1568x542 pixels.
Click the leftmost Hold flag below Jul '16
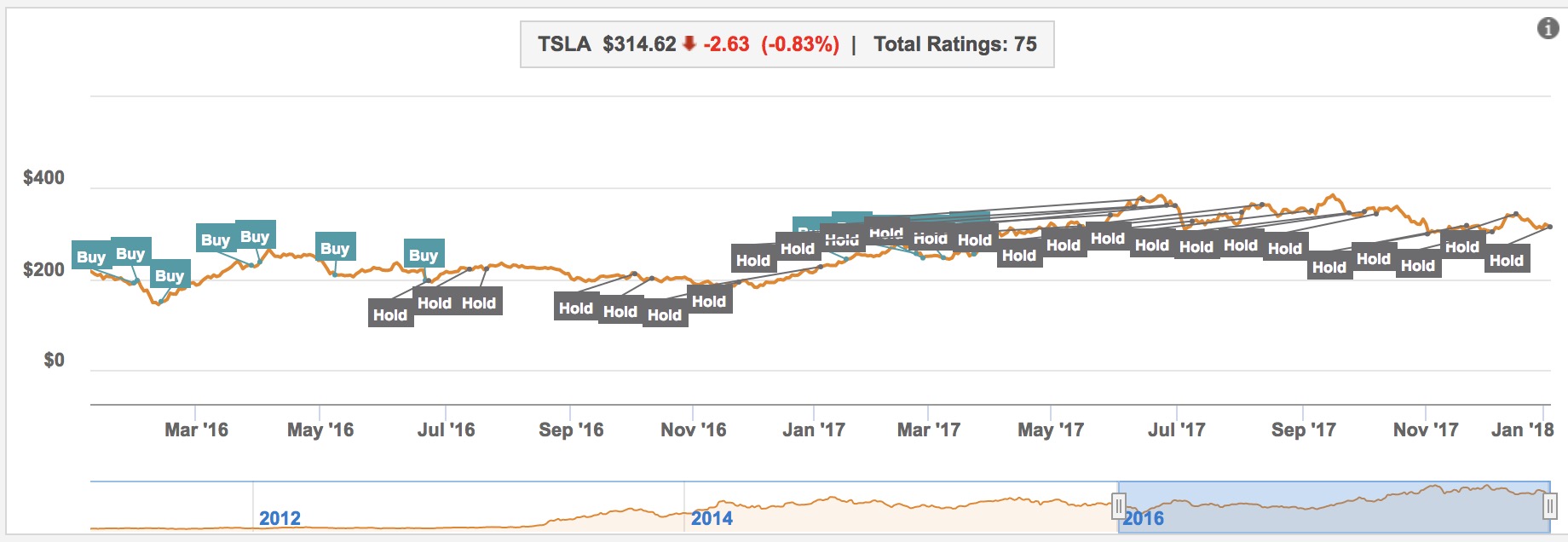click(390, 314)
